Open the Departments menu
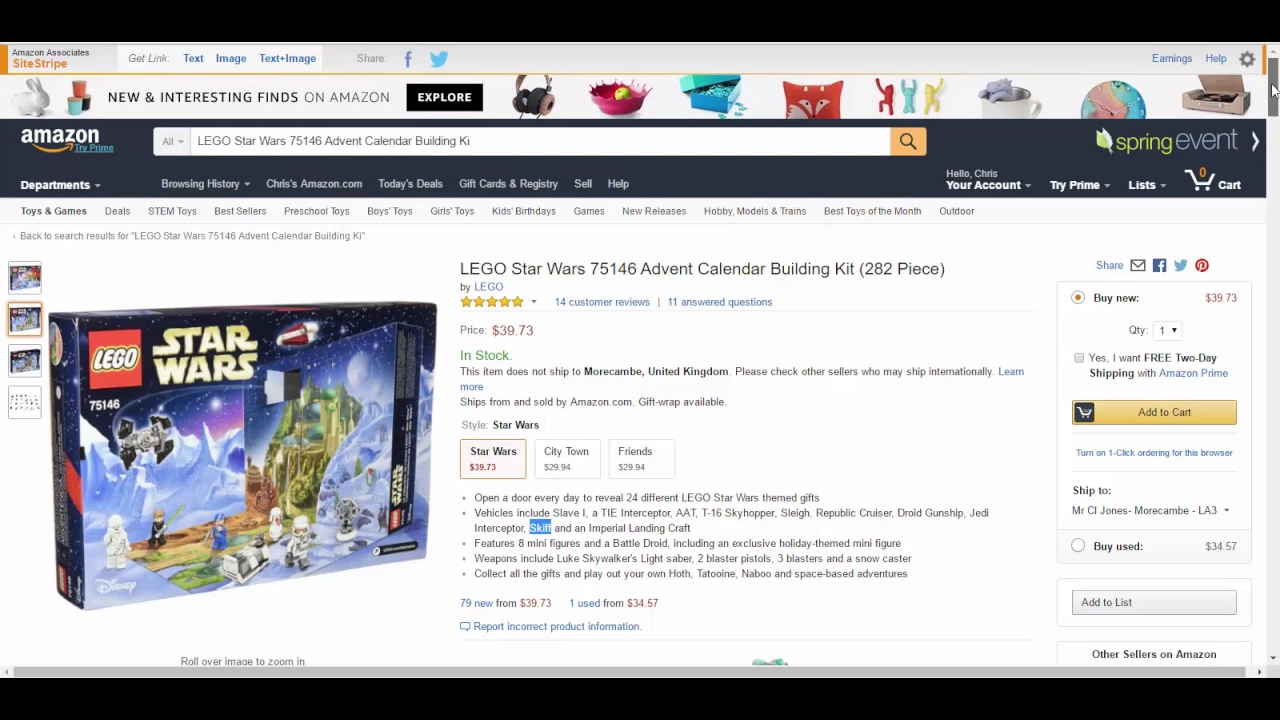 [61, 185]
